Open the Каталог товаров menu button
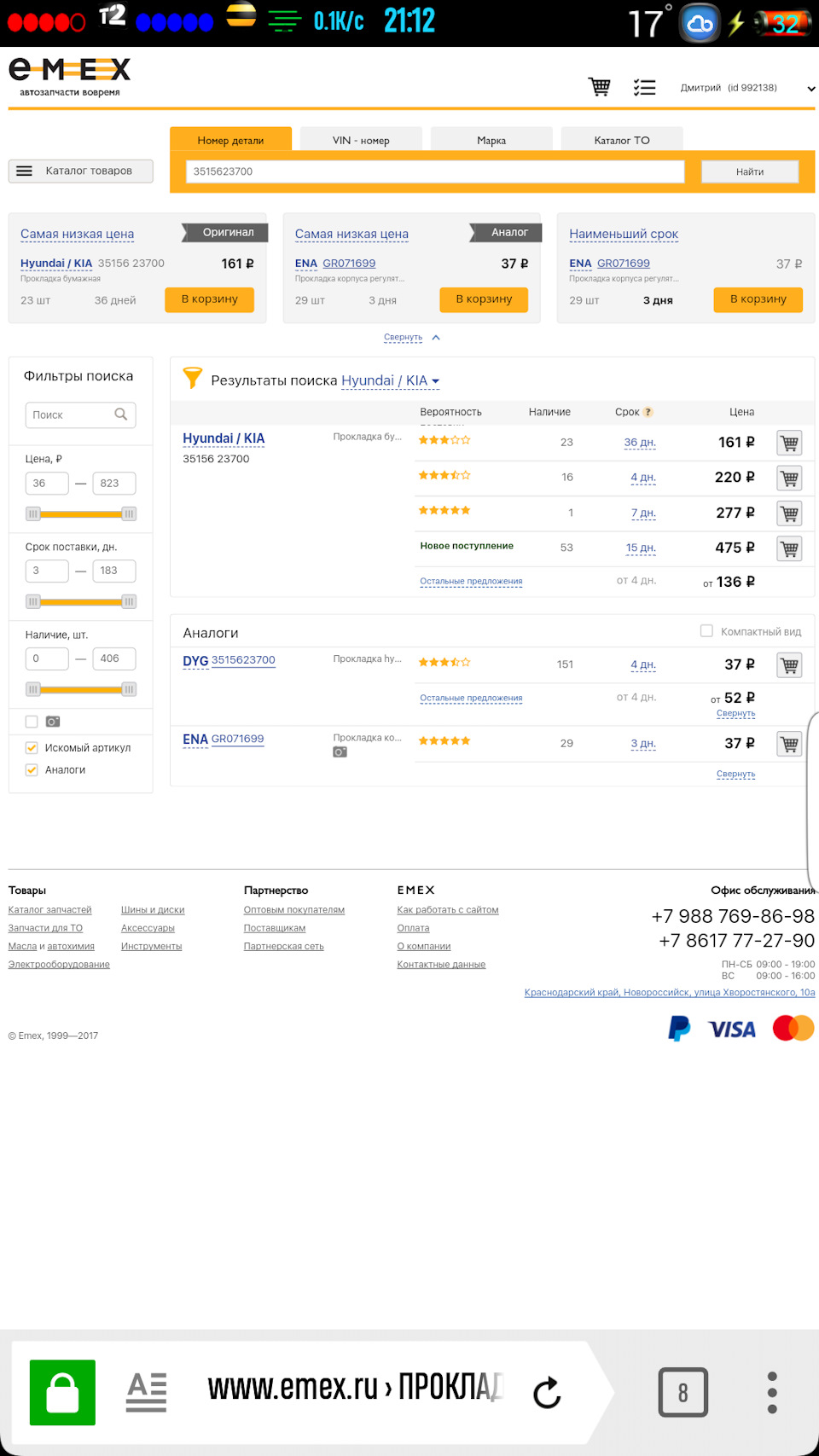 pyautogui.click(x=81, y=171)
